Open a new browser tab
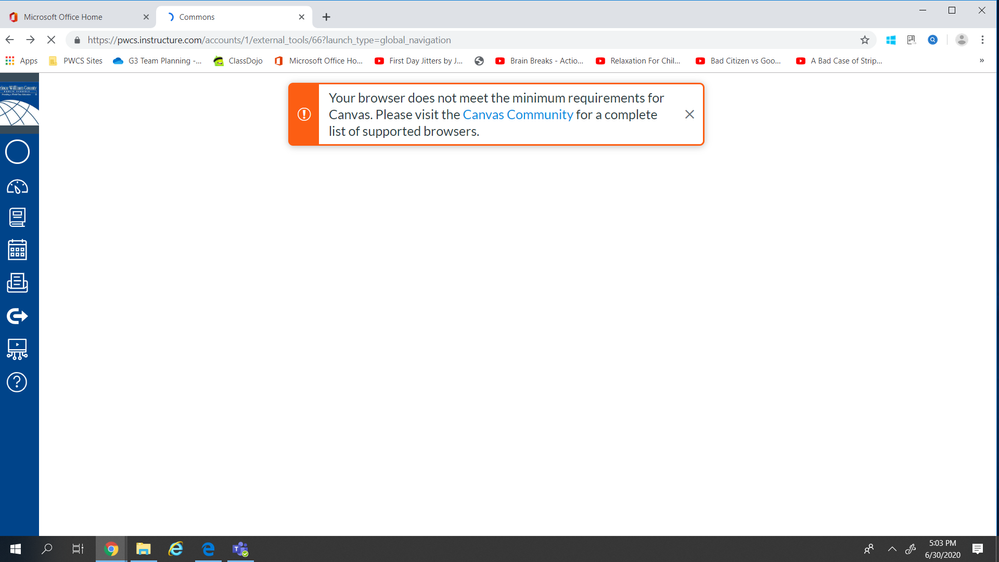The image size is (999, 562). (x=326, y=17)
